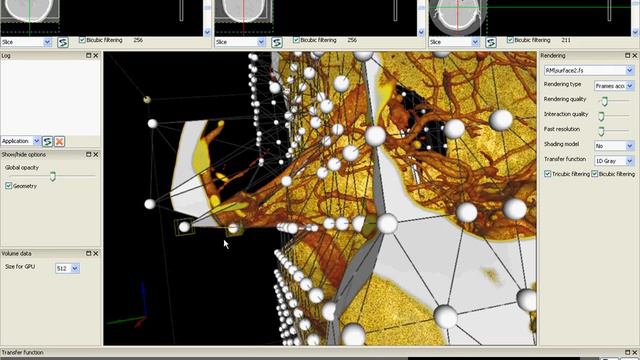Undock the Rendering panel

628,55
